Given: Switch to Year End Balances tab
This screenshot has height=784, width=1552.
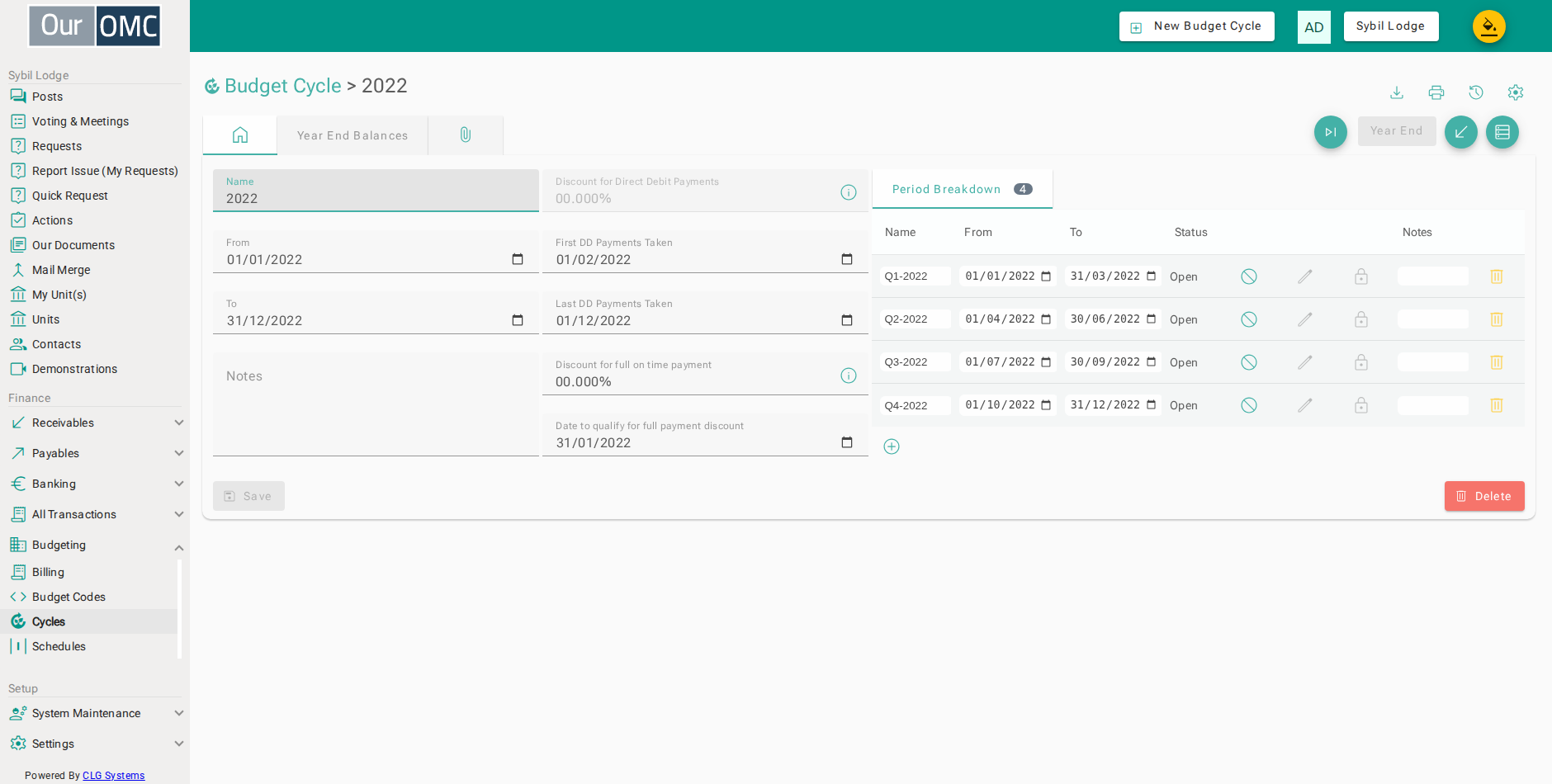Looking at the screenshot, I should pos(353,135).
